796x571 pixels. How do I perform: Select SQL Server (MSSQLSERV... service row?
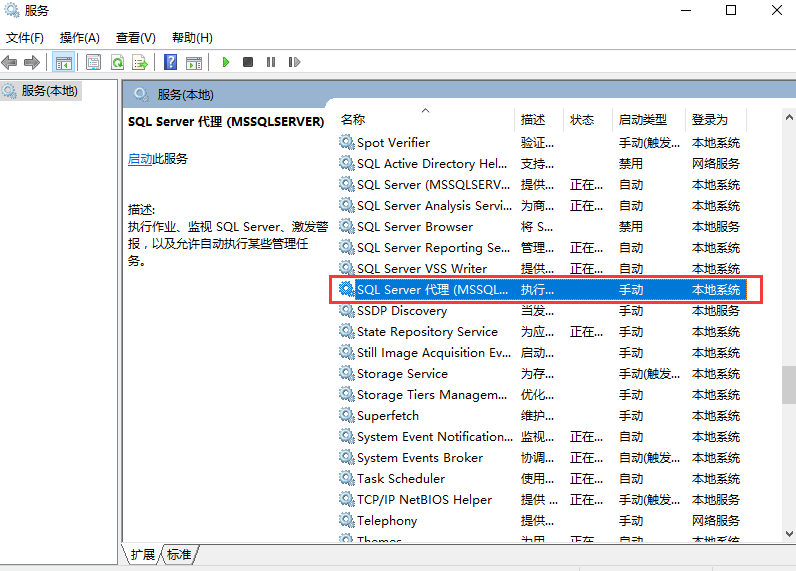543,184
